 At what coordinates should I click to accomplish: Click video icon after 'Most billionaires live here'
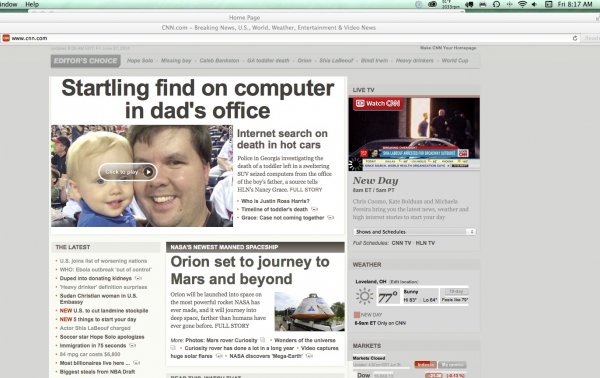tap(136, 363)
